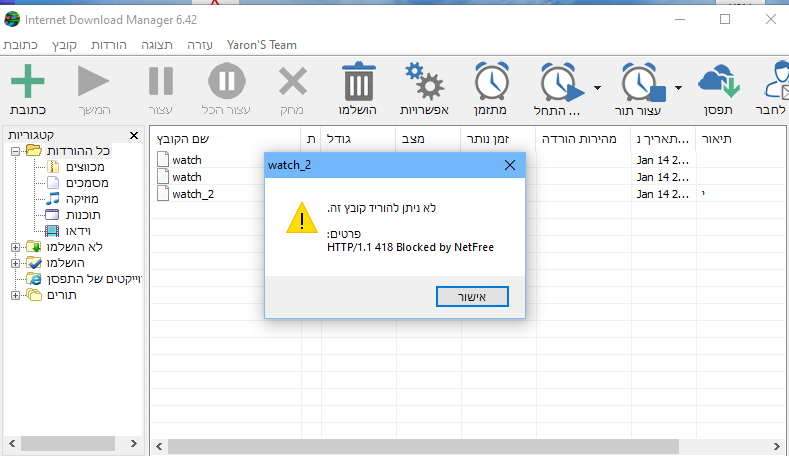Select the Finished (הושלמו) category
Image resolution: width=789 pixels, height=456 pixels.
(65, 263)
